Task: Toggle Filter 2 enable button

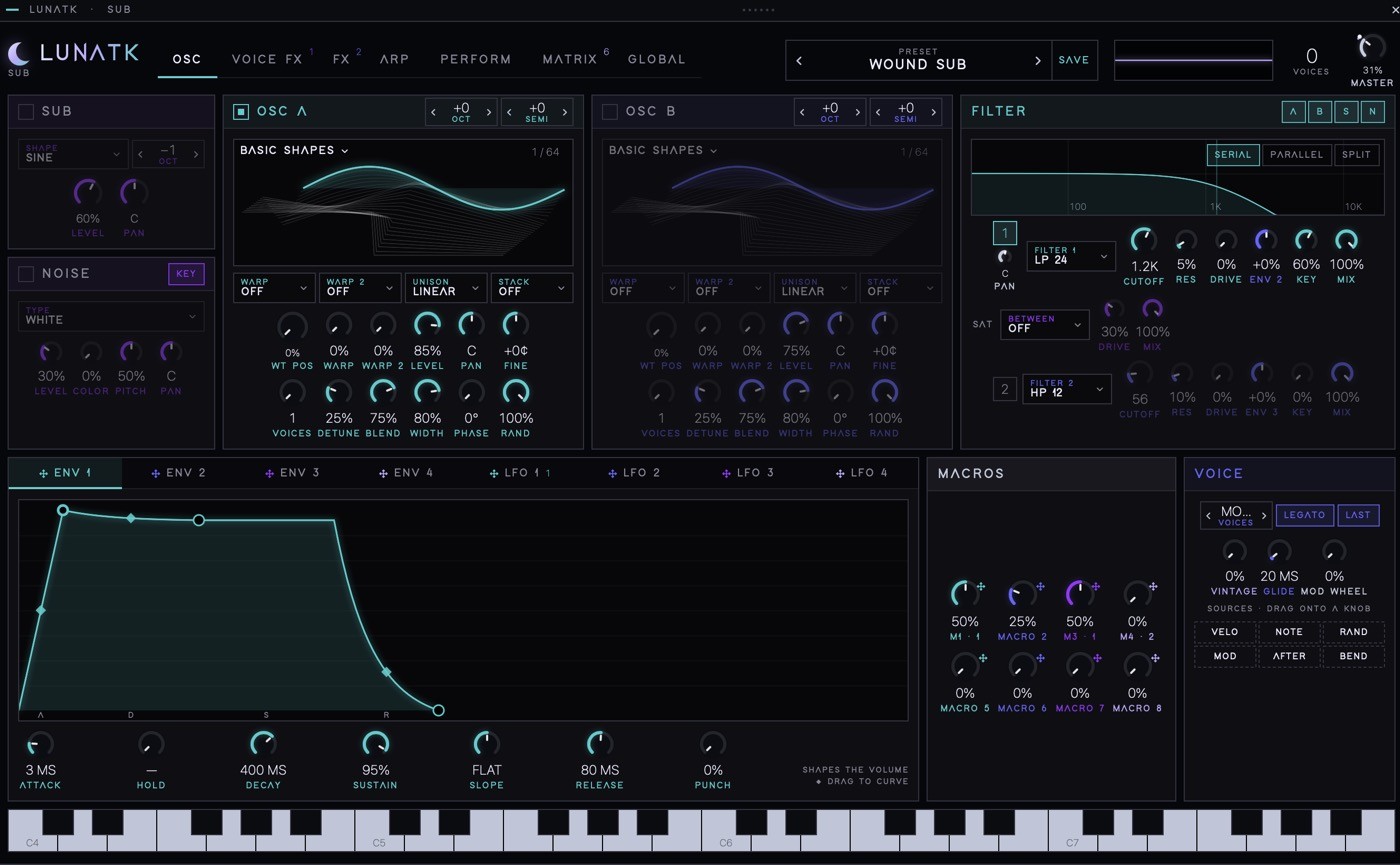Action: point(1005,389)
